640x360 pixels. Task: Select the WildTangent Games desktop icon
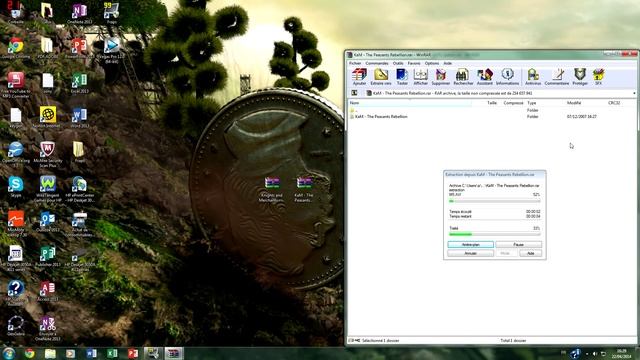pyautogui.click(x=47, y=189)
